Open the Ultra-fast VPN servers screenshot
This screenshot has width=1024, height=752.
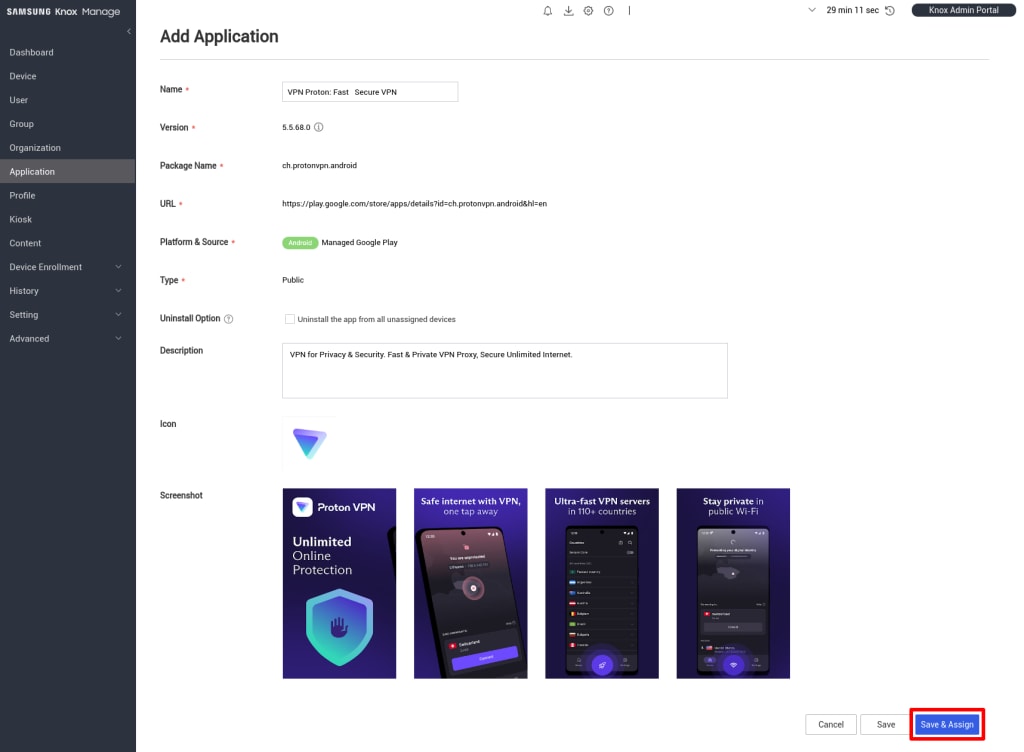point(601,583)
